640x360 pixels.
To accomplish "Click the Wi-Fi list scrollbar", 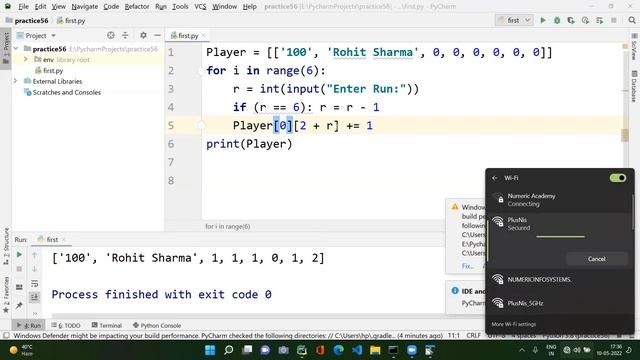I will (x=633, y=212).
